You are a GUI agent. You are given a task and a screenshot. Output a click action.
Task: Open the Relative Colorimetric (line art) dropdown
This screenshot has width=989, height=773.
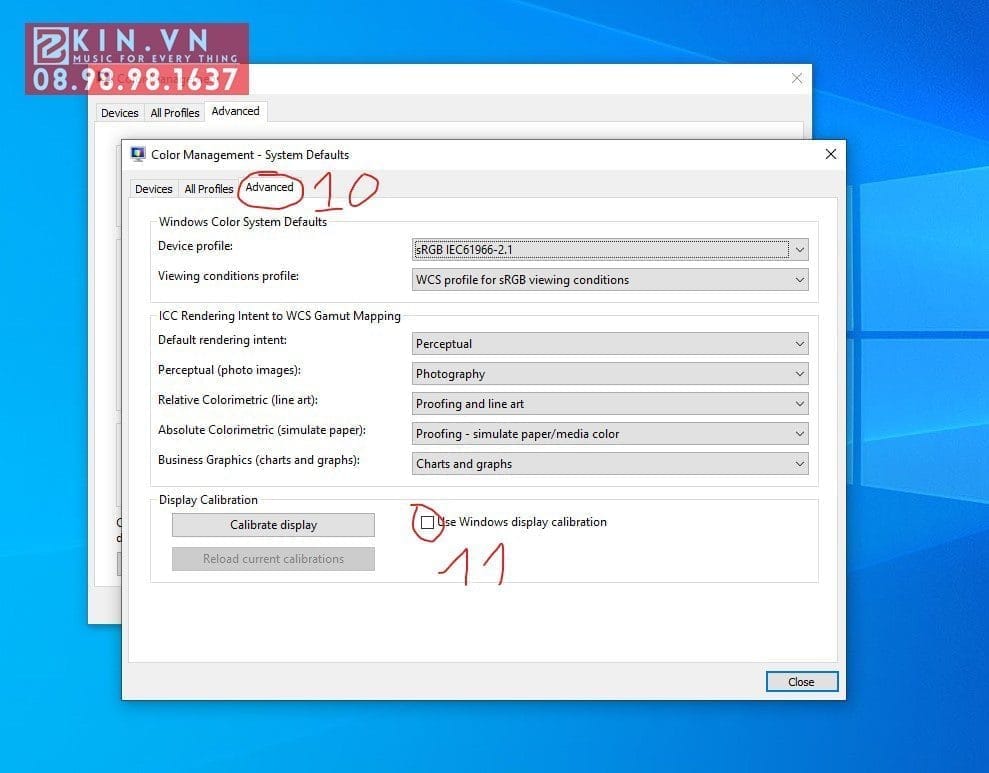pyautogui.click(x=798, y=403)
